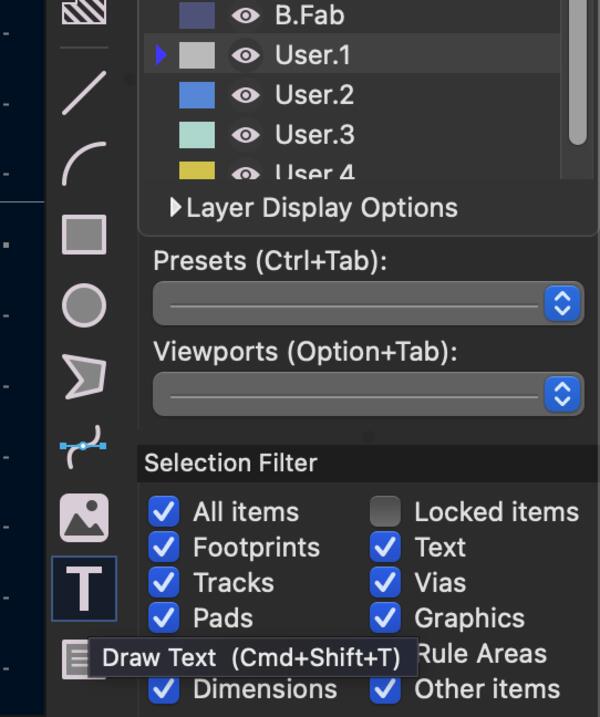This screenshot has width=600, height=717.
Task: Select the Draw Line tool
Action: point(84,93)
